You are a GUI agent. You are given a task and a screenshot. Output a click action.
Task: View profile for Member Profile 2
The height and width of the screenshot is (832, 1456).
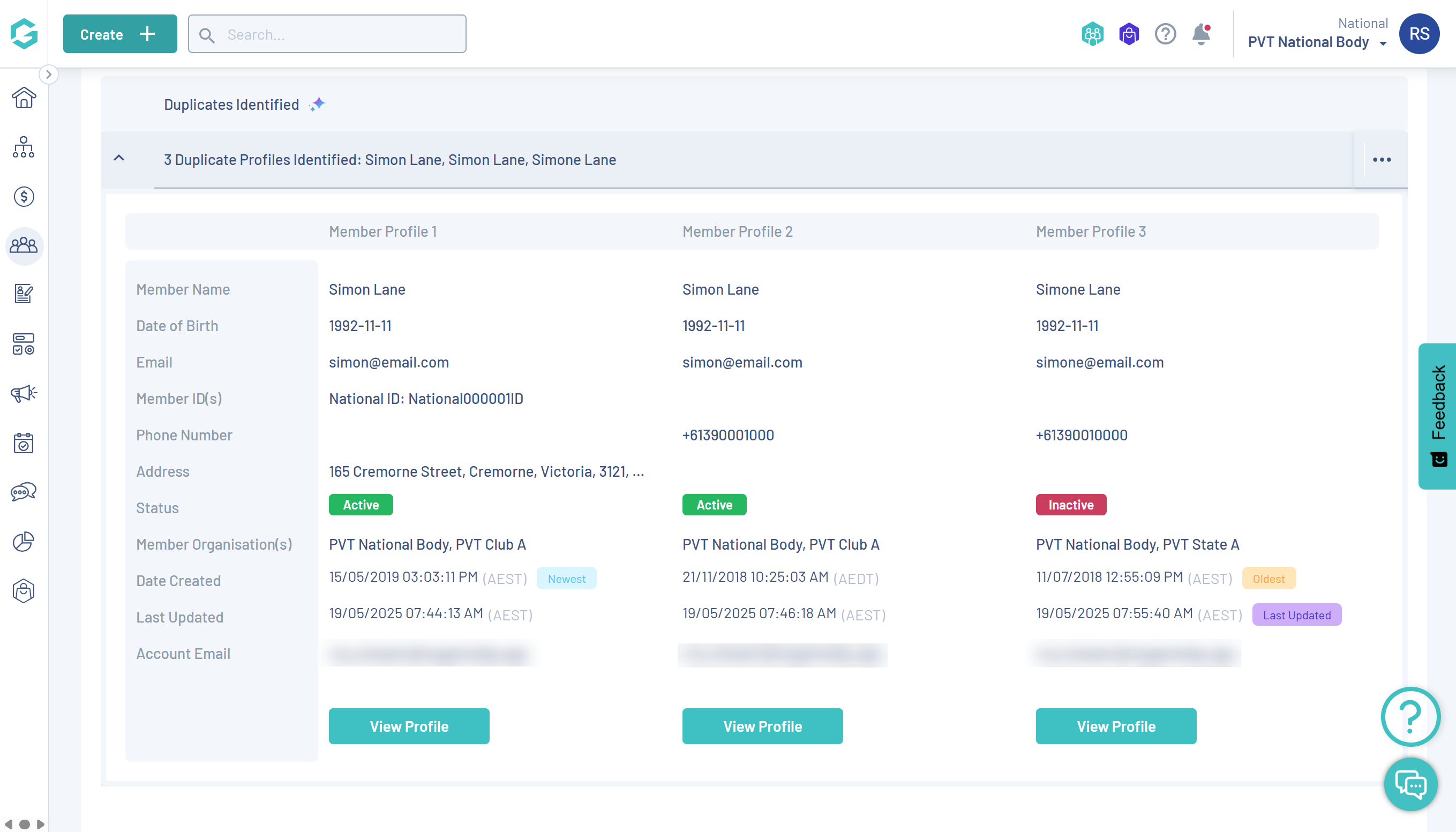762,726
